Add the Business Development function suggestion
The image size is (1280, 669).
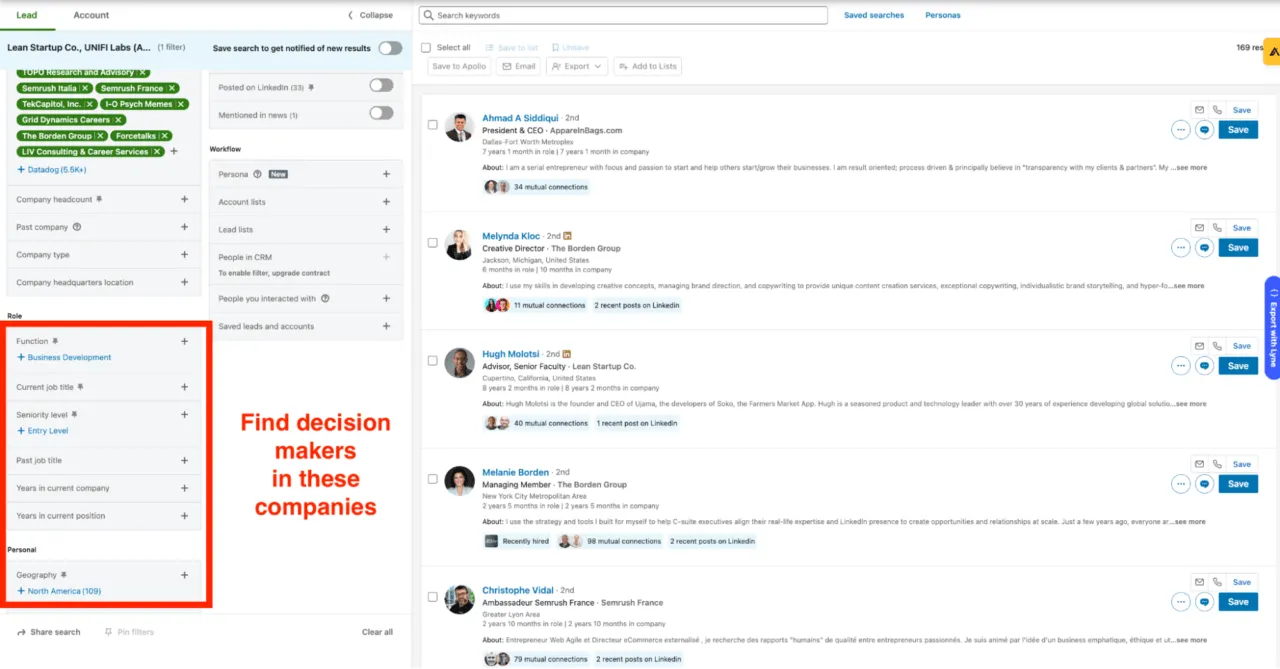tap(64, 357)
